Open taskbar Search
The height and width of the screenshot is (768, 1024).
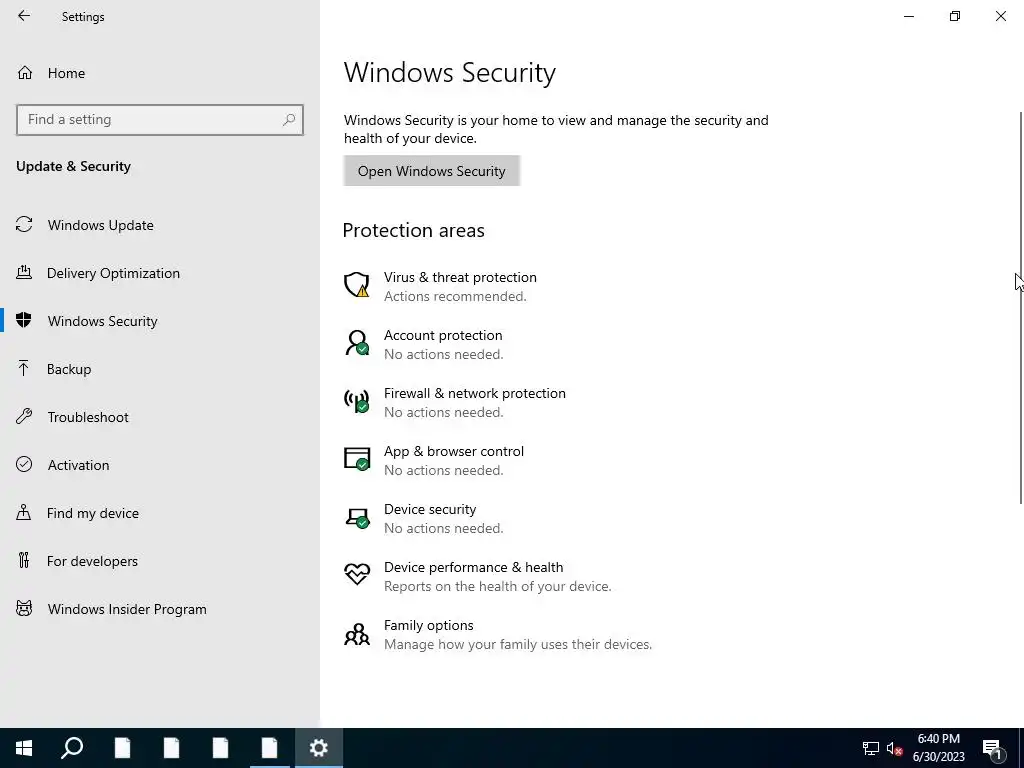(x=72, y=748)
